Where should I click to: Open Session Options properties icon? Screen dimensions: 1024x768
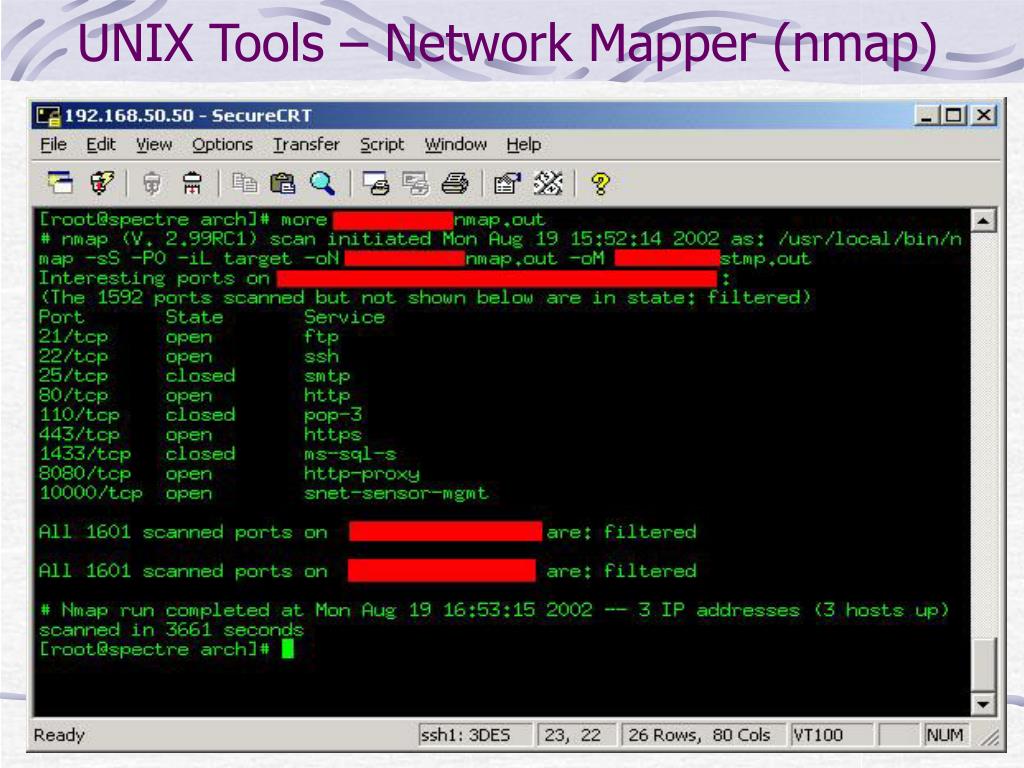pos(507,184)
